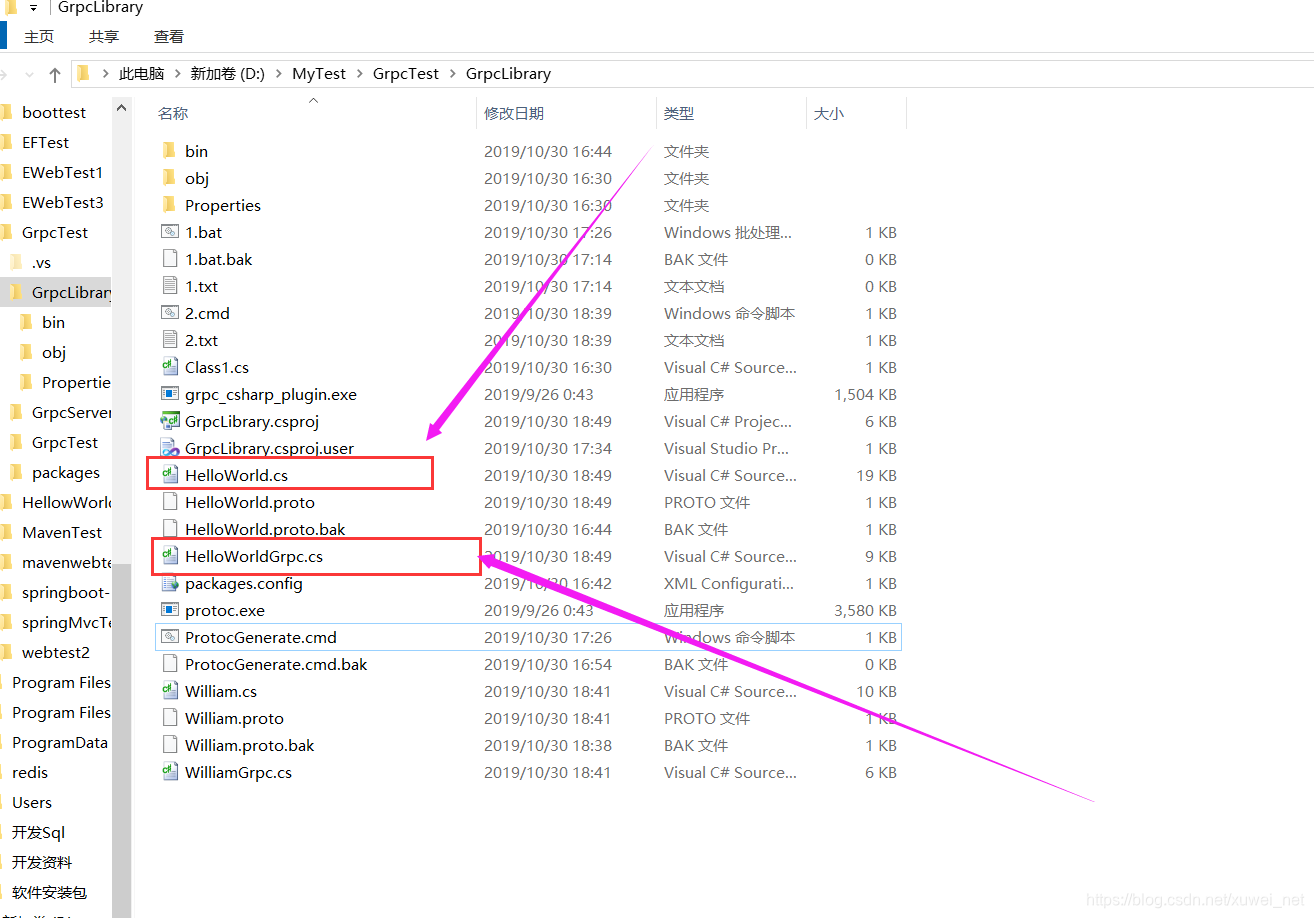Select the ProtocGenerate.cmd.bak file icon
The height and width of the screenshot is (918, 1314).
[x=168, y=664]
